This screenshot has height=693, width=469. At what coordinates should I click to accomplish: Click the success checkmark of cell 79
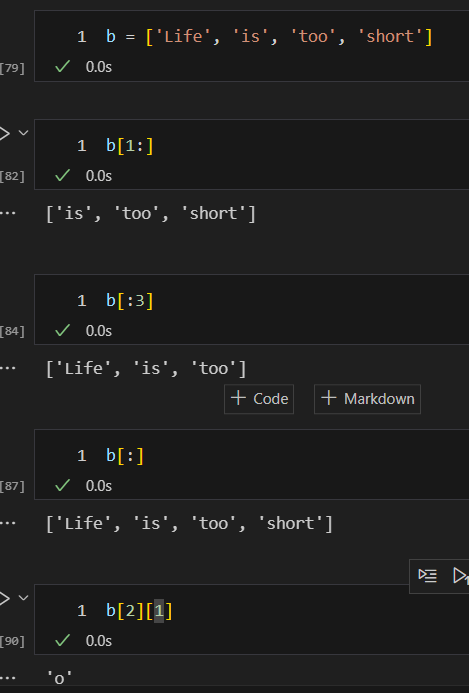click(x=63, y=67)
